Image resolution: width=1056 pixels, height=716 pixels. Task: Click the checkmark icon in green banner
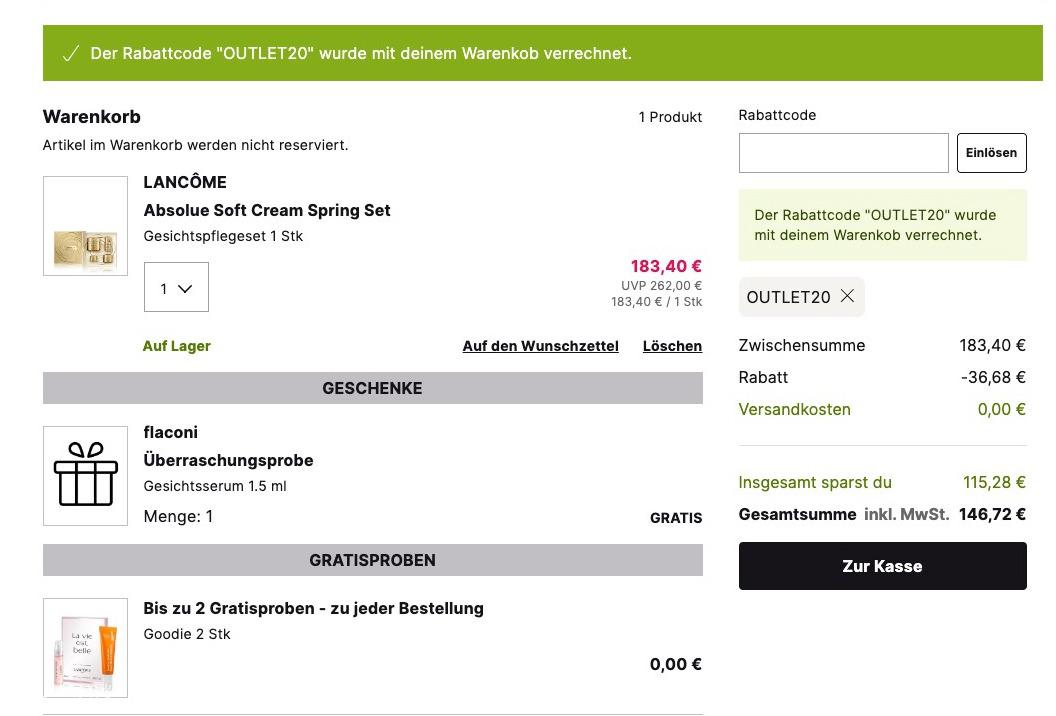[x=71, y=54]
